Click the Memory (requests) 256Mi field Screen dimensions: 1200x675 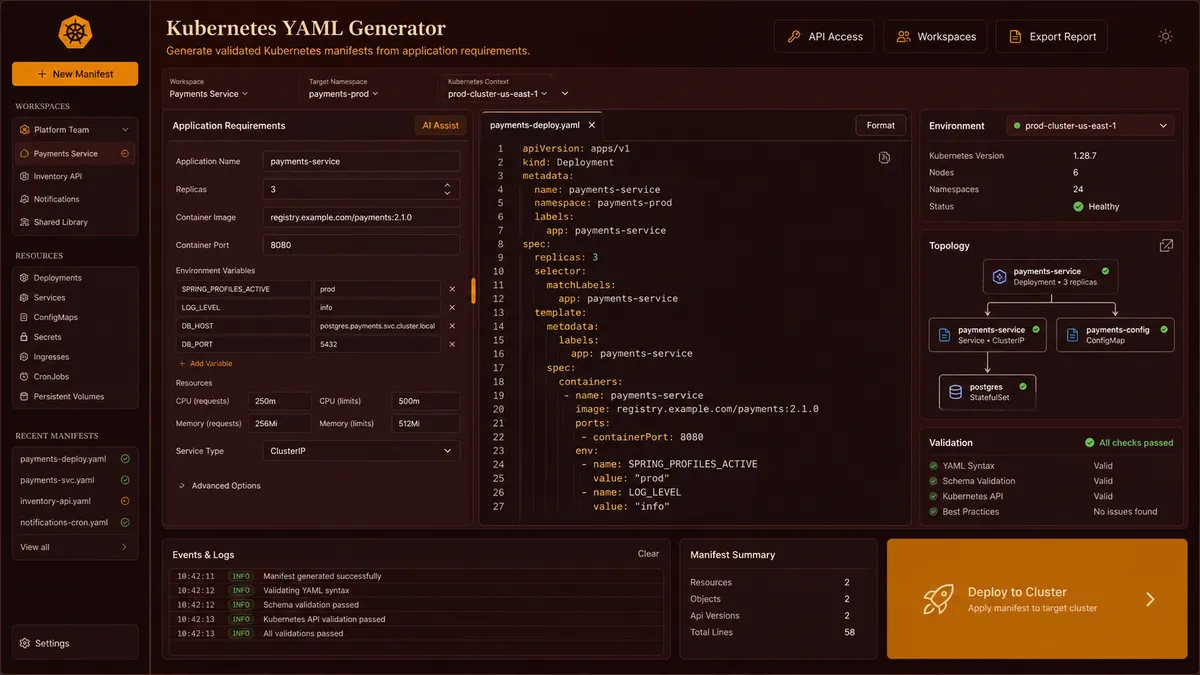coord(282,423)
